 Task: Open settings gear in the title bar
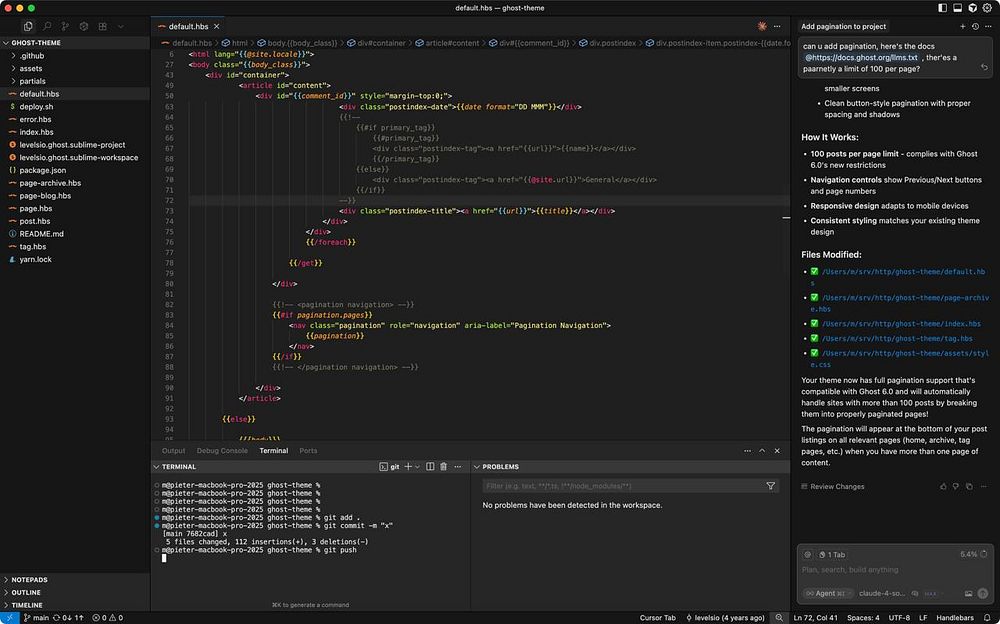point(987,7)
